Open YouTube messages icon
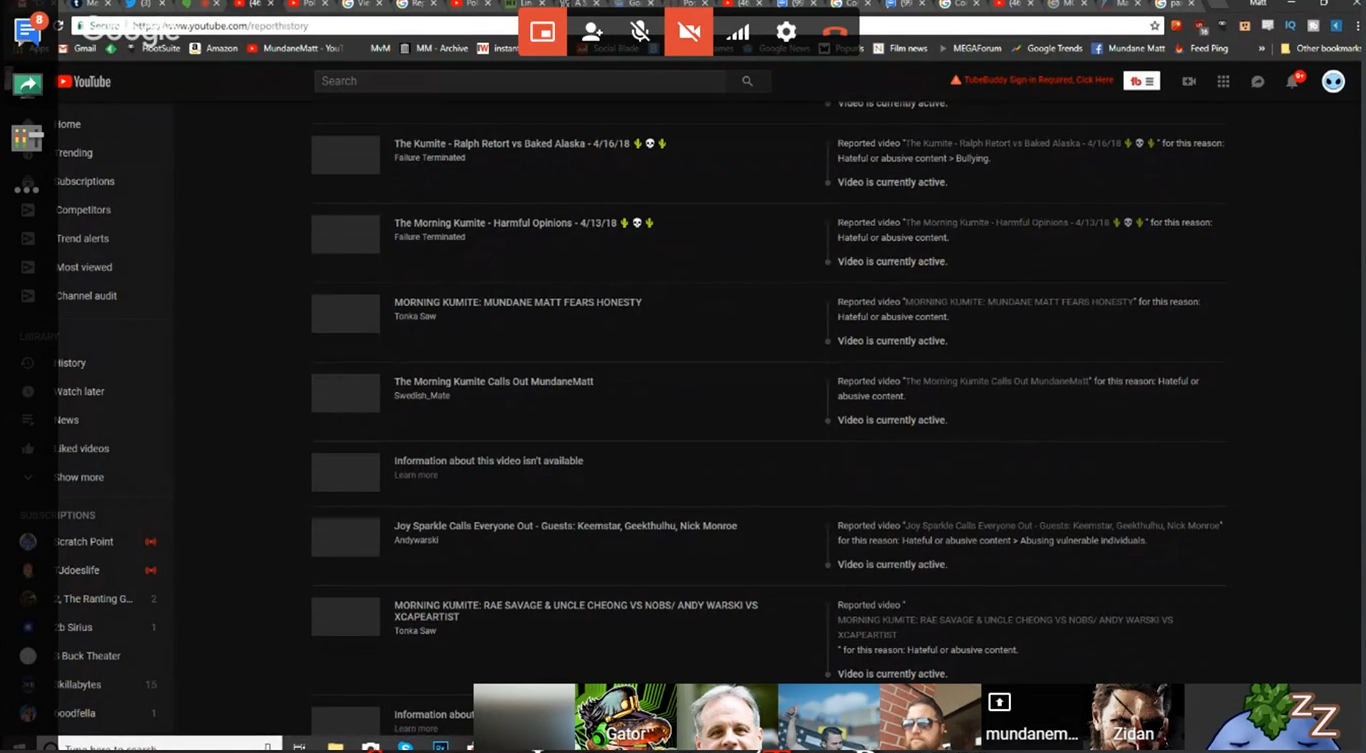The image size is (1366, 753). tap(1258, 82)
